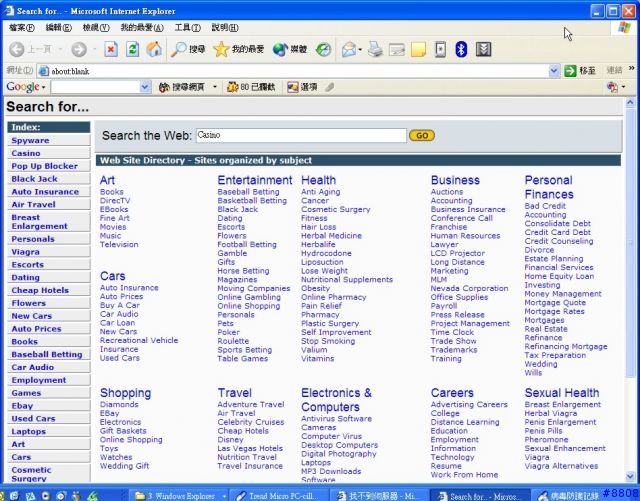Viewport: 640px width, 501px height.
Task: Expand the address bar dropdown arrow
Action: coord(553,71)
